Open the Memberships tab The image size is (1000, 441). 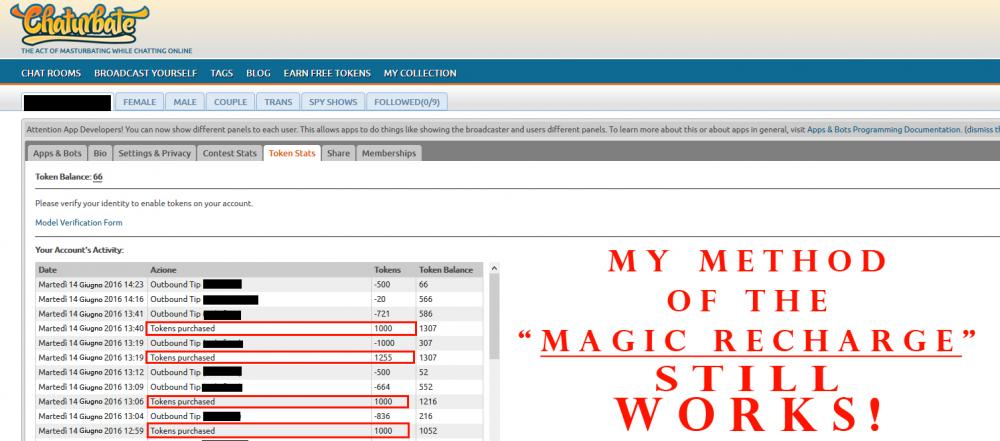[x=388, y=153]
